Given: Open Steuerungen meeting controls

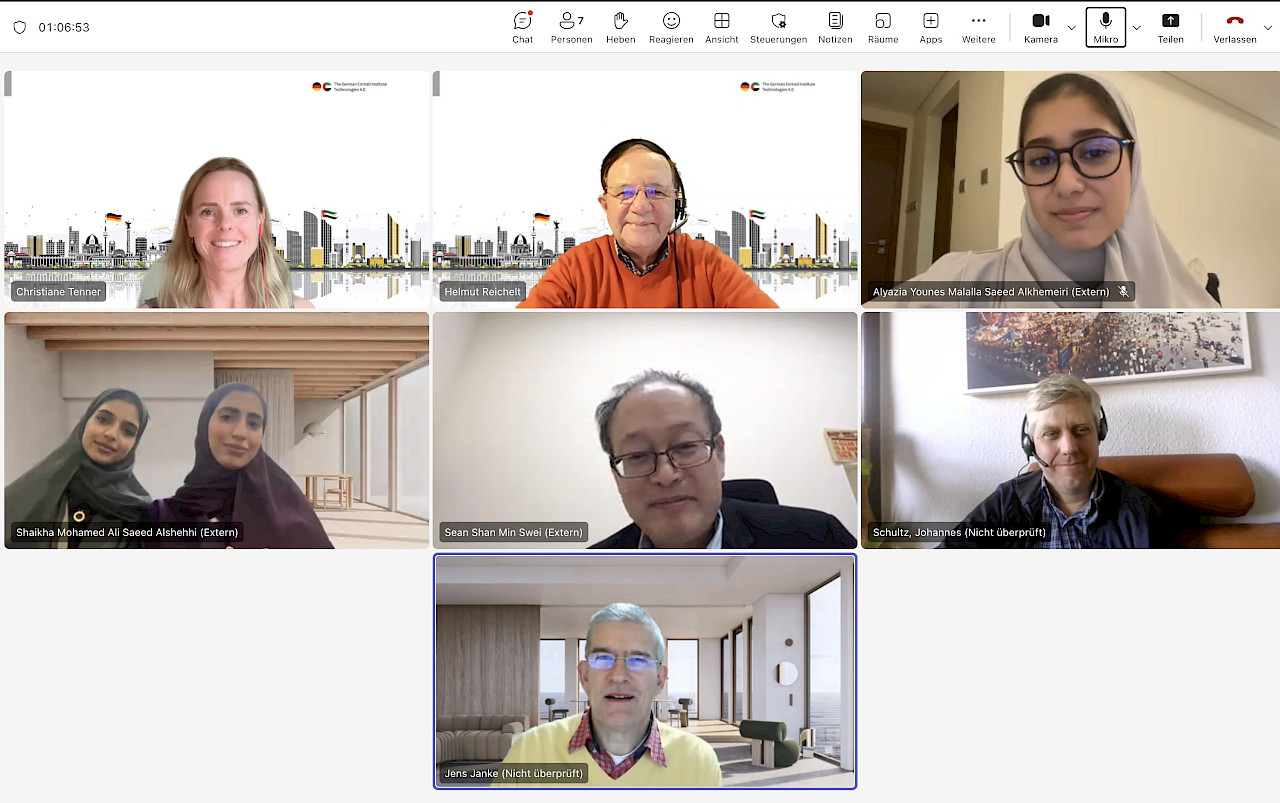Looking at the screenshot, I should (x=778, y=27).
